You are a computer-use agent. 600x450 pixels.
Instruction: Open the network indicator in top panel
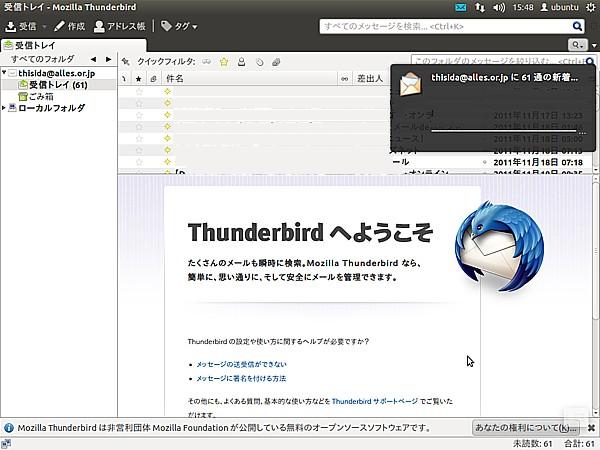[x=479, y=7]
